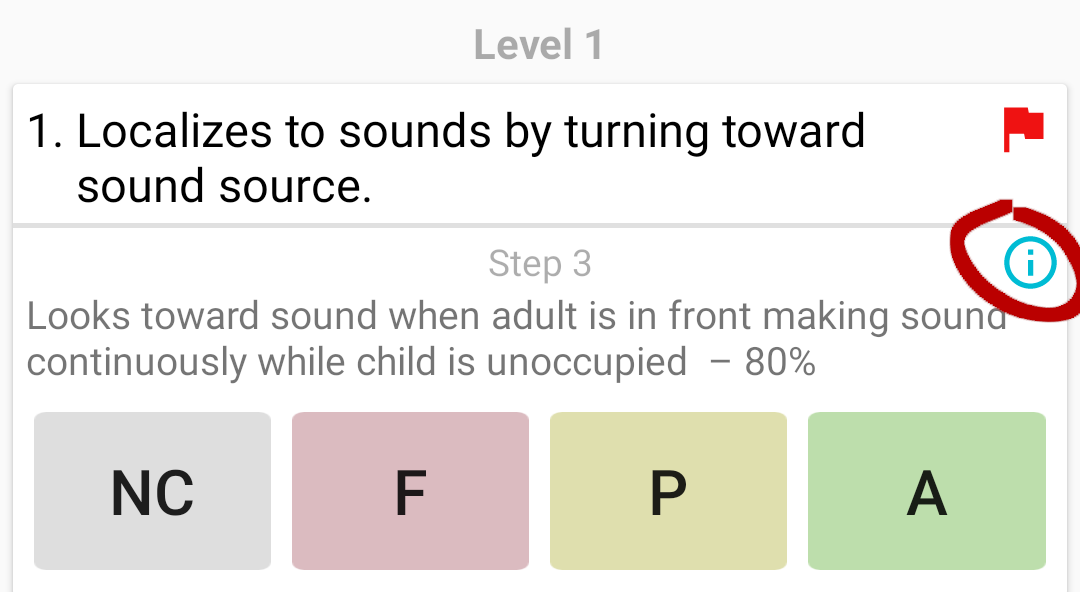Viewport: 1080px width, 592px height.
Task: Set the score to P
Action: 667,490
